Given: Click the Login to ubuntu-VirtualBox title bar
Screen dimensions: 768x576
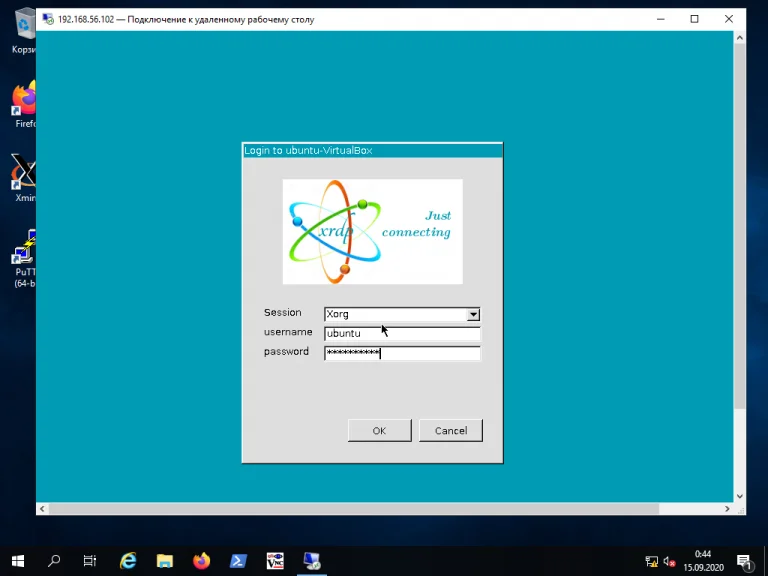Looking at the screenshot, I should [373, 150].
